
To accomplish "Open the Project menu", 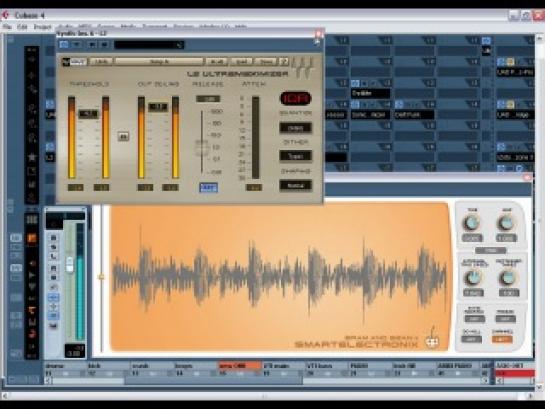I will pos(42,27).
